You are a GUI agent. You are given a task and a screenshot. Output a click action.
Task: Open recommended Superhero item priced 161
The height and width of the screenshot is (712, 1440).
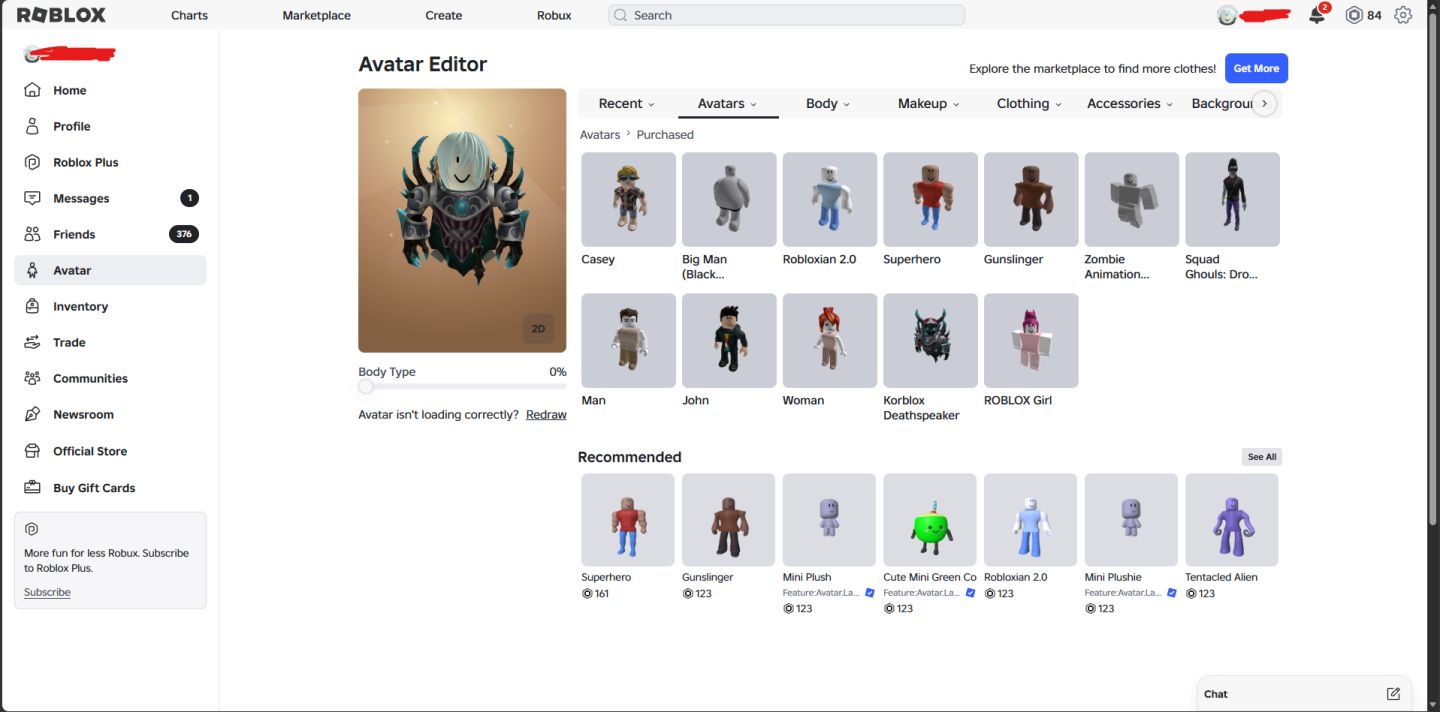(x=627, y=520)
